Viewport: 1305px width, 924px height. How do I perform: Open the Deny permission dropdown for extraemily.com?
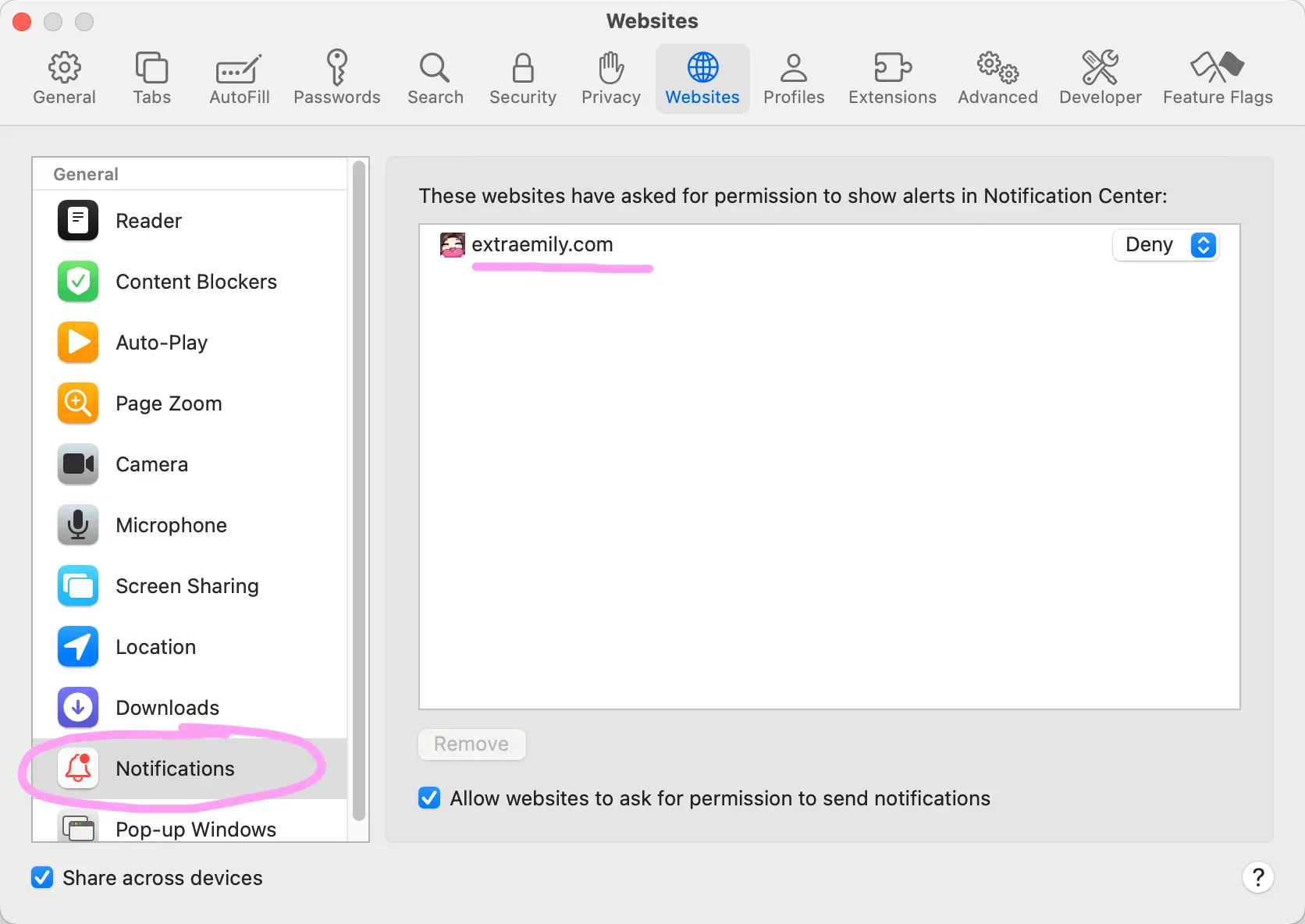1166,244
